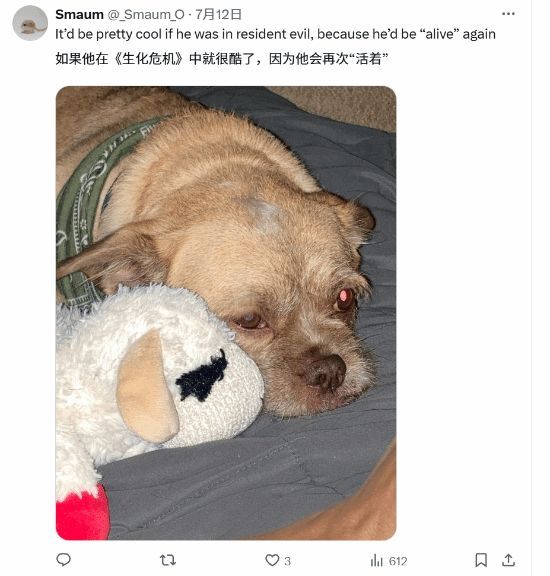Share the post using the upload arrow icon
The image size is (550, 576).
(x=508, y=560)
